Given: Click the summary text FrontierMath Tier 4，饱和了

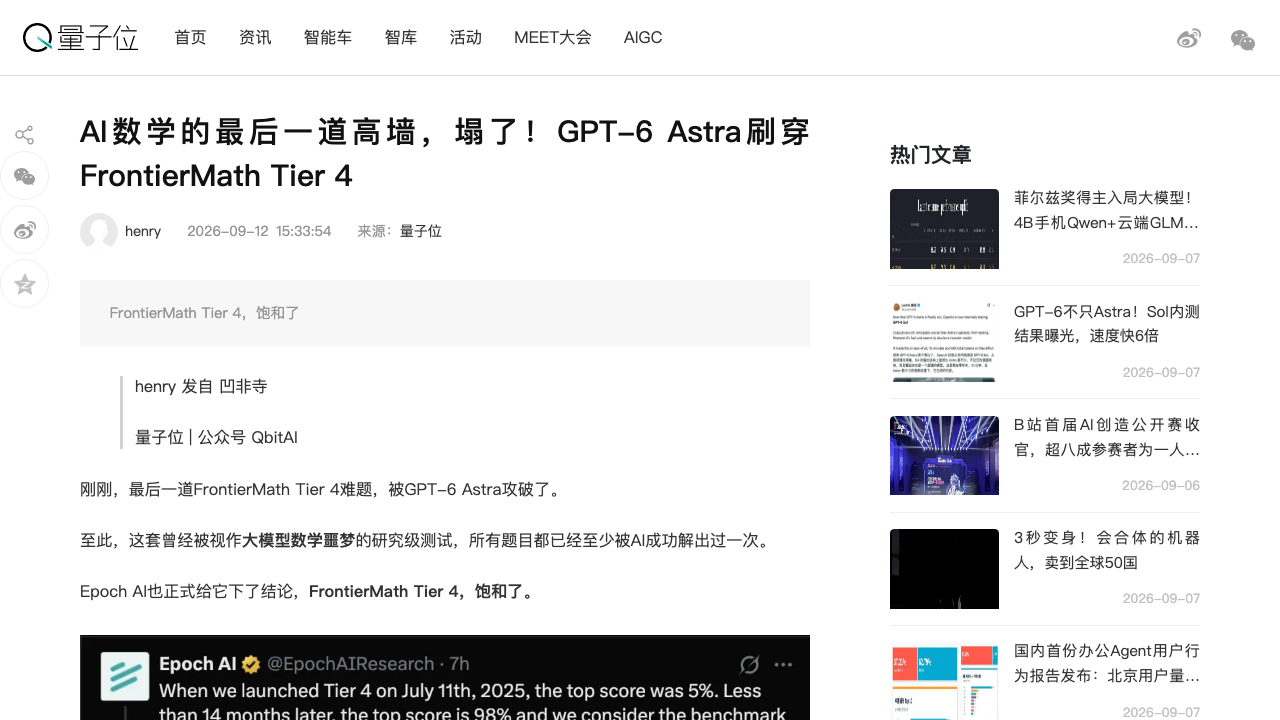Looking at the screenshot, I should pyautogui.click(x=205, y=313).
